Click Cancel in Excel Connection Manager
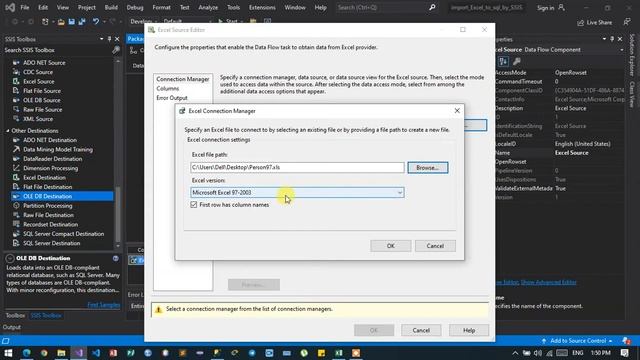640x360 pixels. point(435,246)
